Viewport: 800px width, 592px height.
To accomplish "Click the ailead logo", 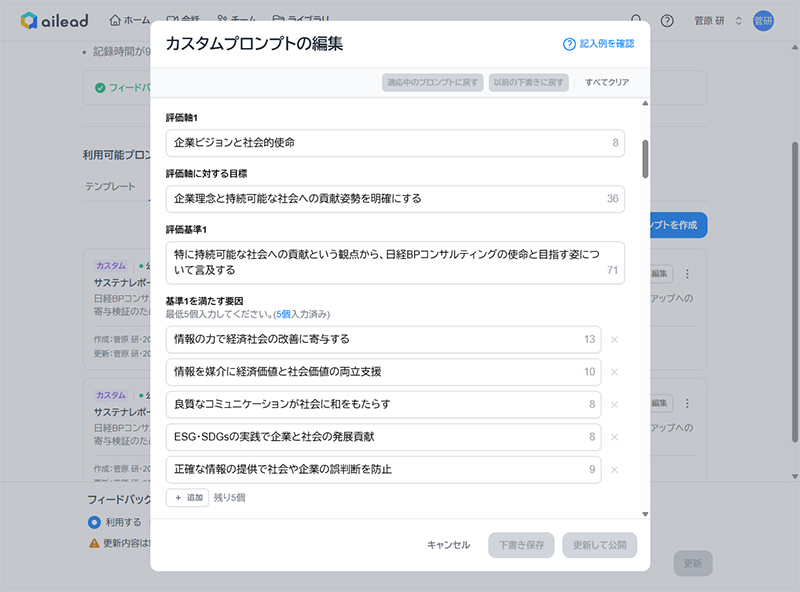I will (x=58, y=20).
